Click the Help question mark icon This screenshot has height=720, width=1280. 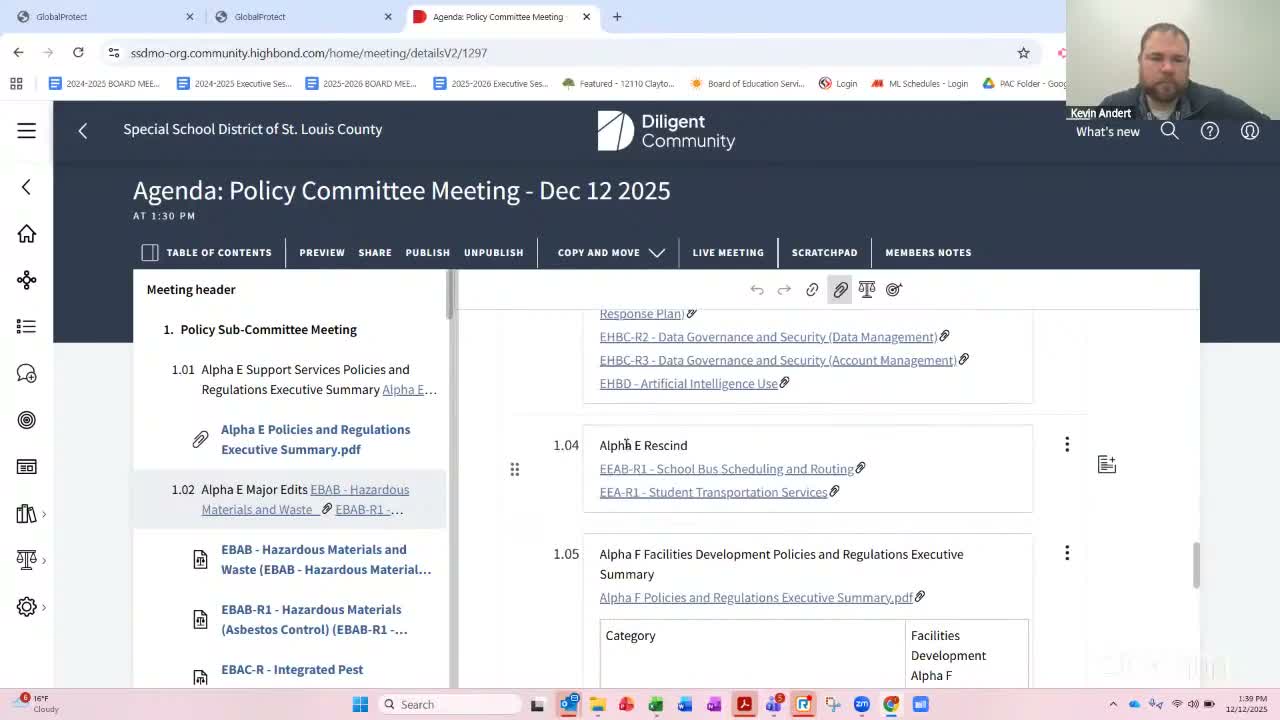coord(1209,130)
